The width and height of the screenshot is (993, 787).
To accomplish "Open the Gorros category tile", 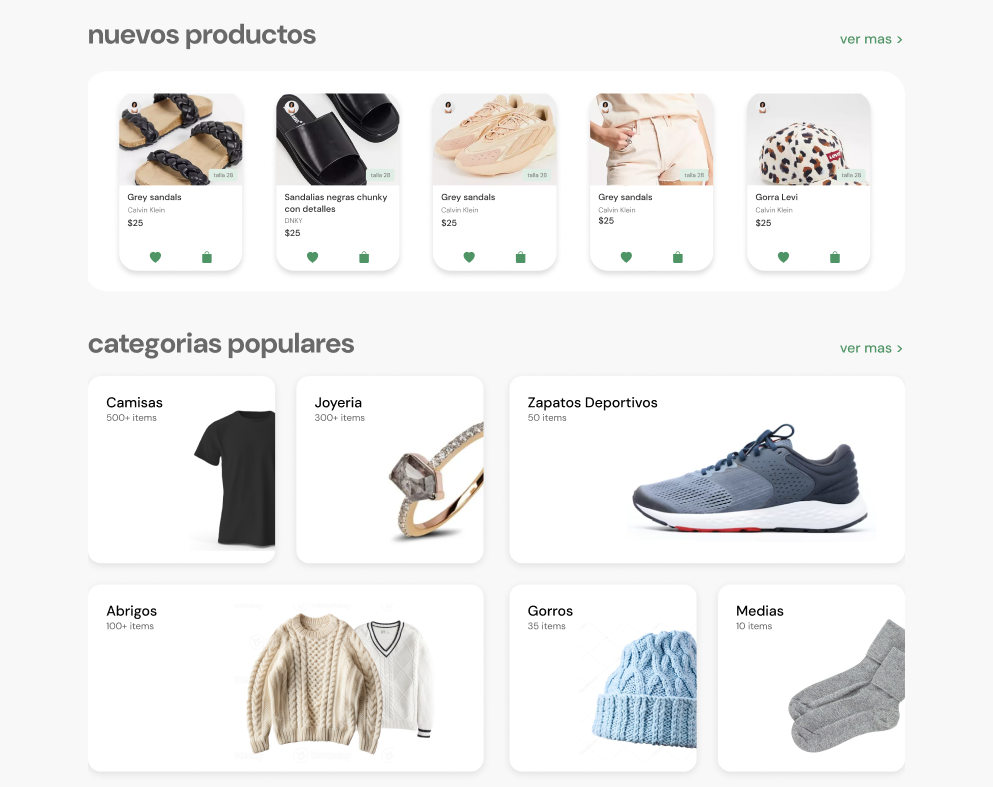I will pyautogui.click(x=602, y=677).
